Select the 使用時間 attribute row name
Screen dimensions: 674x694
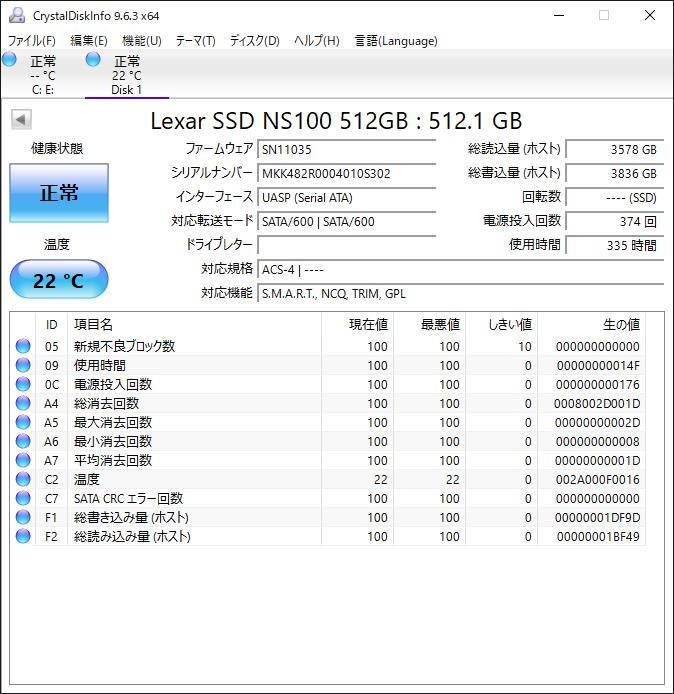100,365
